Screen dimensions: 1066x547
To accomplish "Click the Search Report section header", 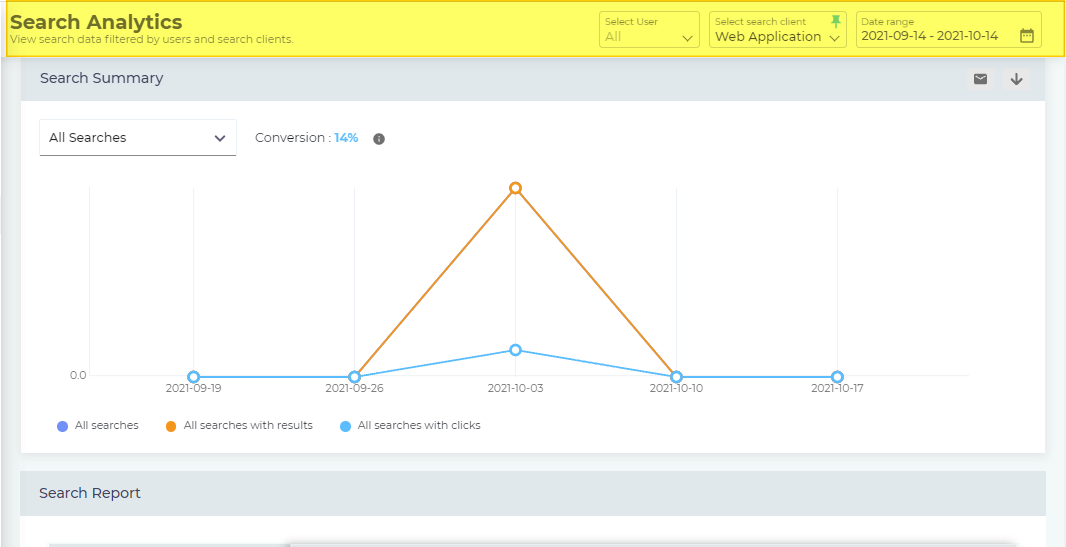I will tap(90, 493).
